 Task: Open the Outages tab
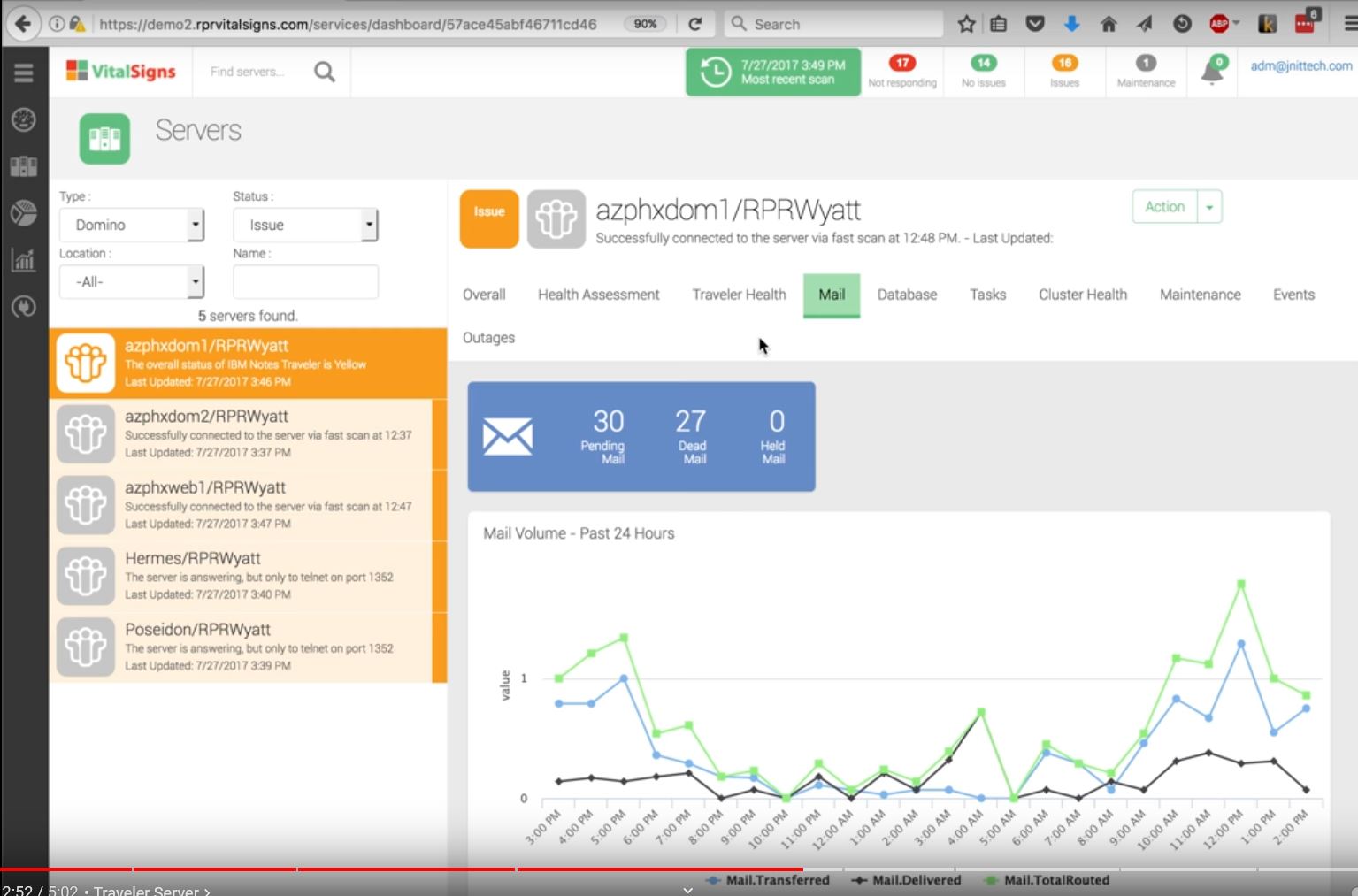click(488, 338)
